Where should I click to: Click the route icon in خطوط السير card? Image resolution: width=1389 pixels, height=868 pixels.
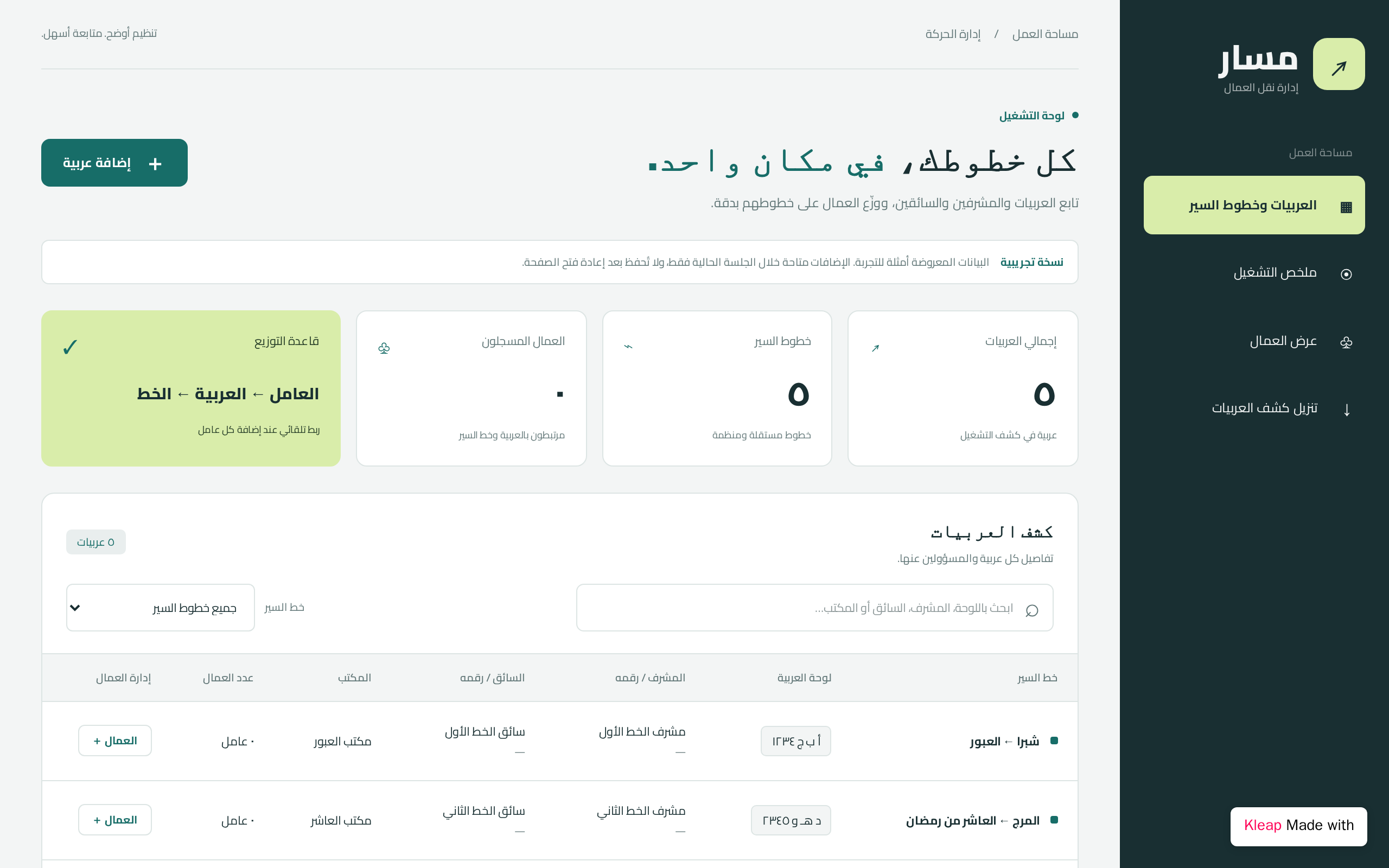[628, 346]
